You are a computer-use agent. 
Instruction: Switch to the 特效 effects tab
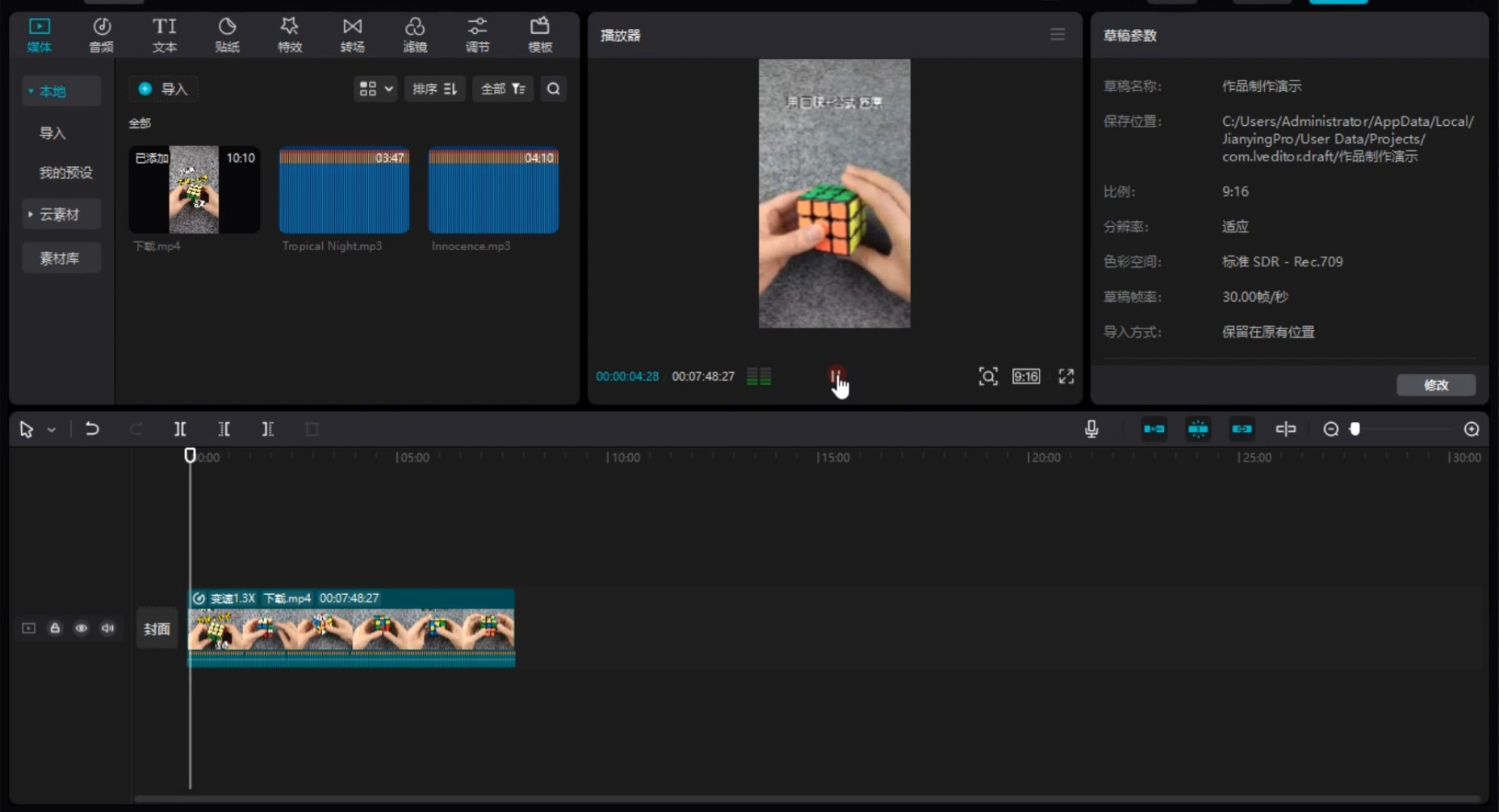click(290, 36)
